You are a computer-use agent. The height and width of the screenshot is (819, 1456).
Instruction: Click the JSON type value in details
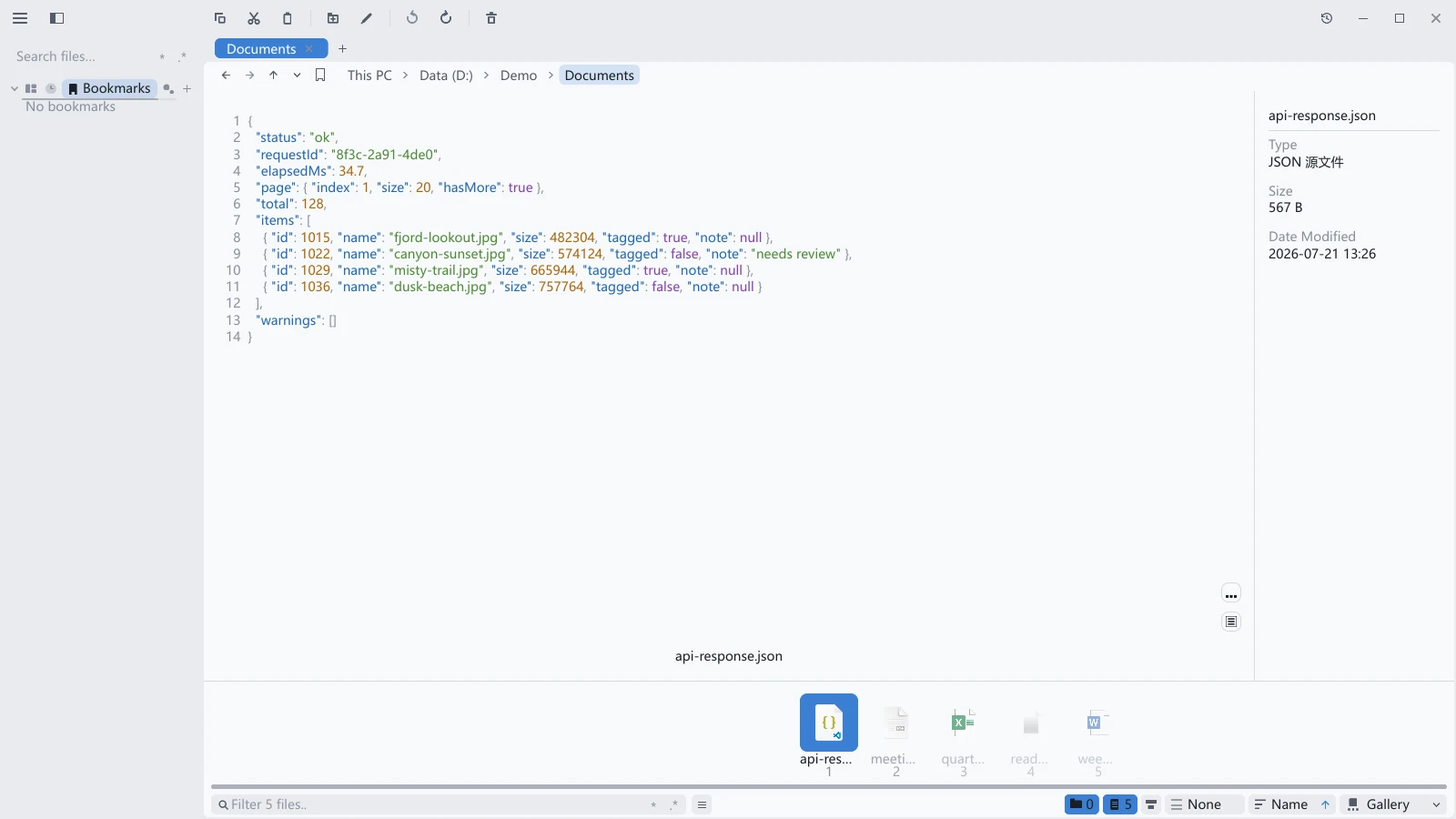[1306, 162]
